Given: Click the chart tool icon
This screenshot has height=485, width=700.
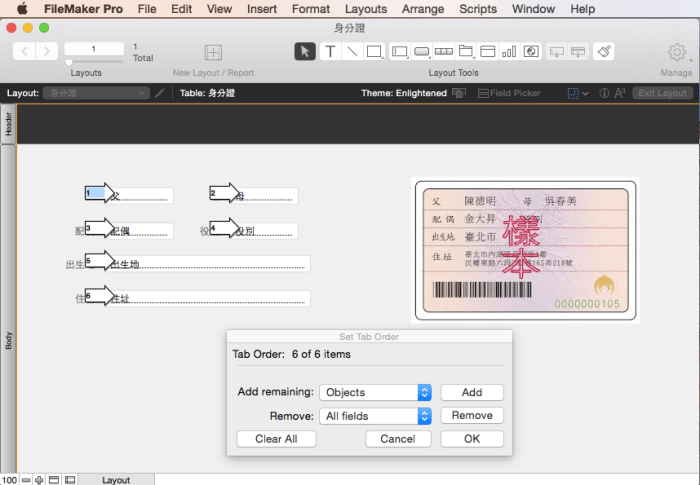Looking at the screenshot, I should tap(509, 51).
